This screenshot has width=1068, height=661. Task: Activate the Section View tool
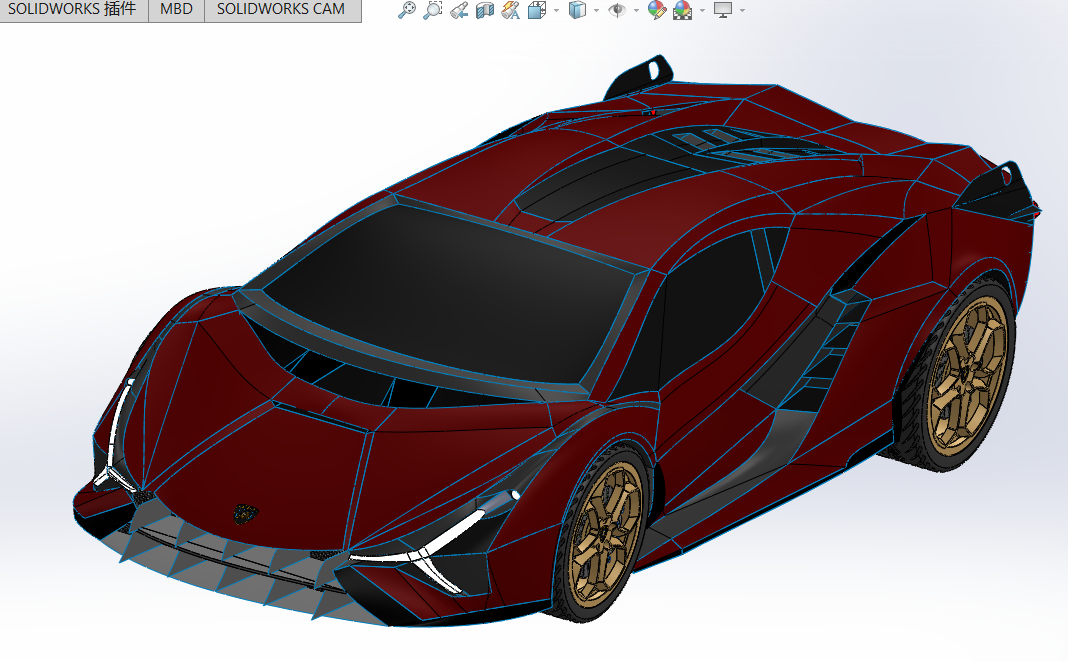point(484,10)
